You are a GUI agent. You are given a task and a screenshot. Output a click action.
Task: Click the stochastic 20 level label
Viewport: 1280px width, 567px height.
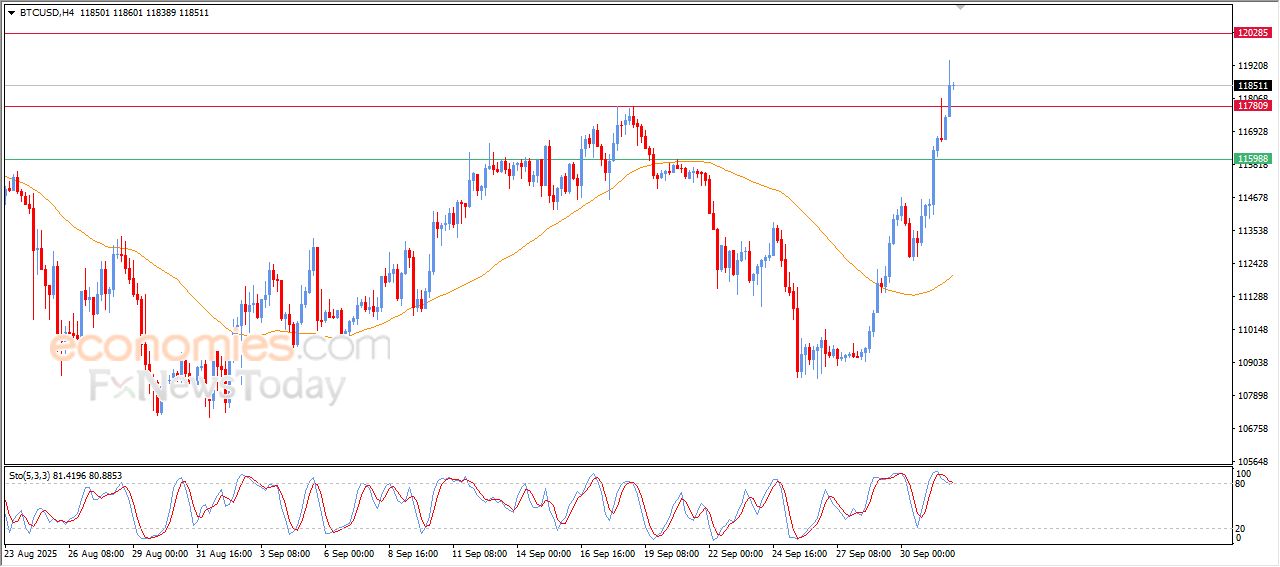[1242, 527]
